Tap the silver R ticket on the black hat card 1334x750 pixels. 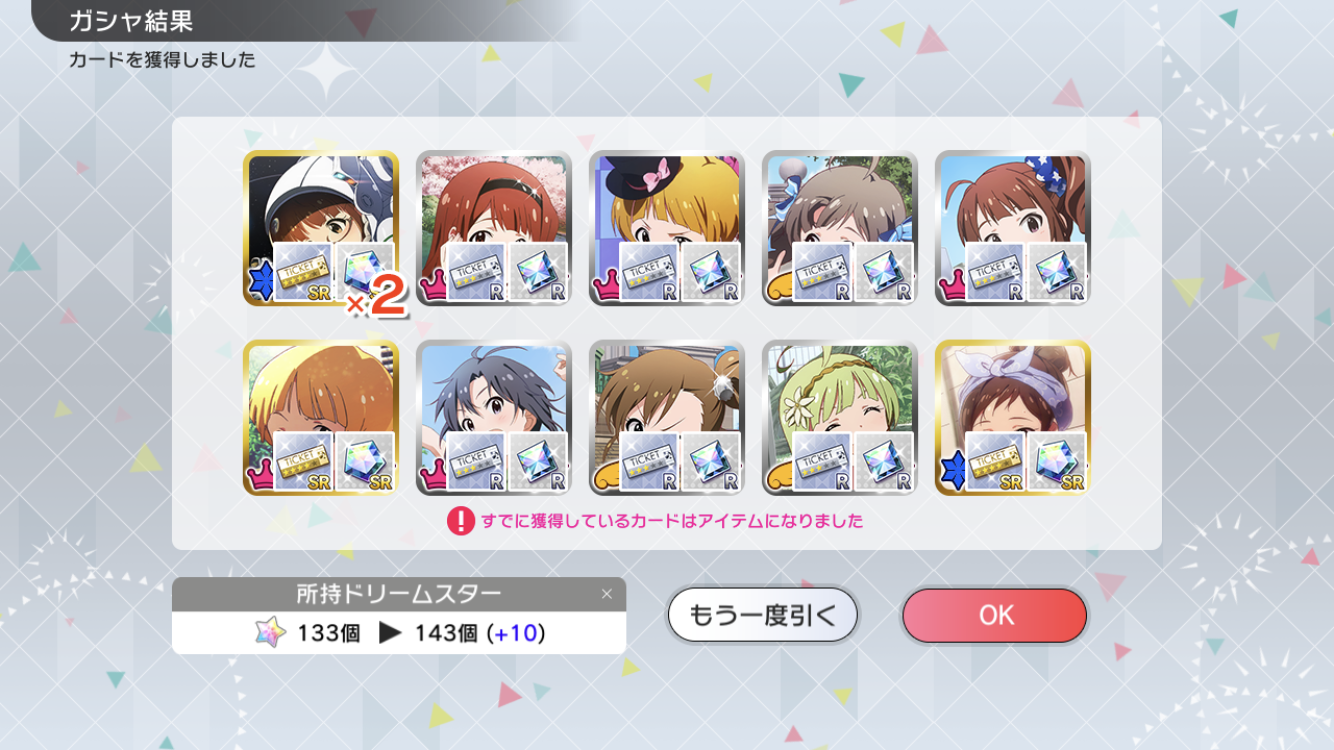click(x=649, y=272)
